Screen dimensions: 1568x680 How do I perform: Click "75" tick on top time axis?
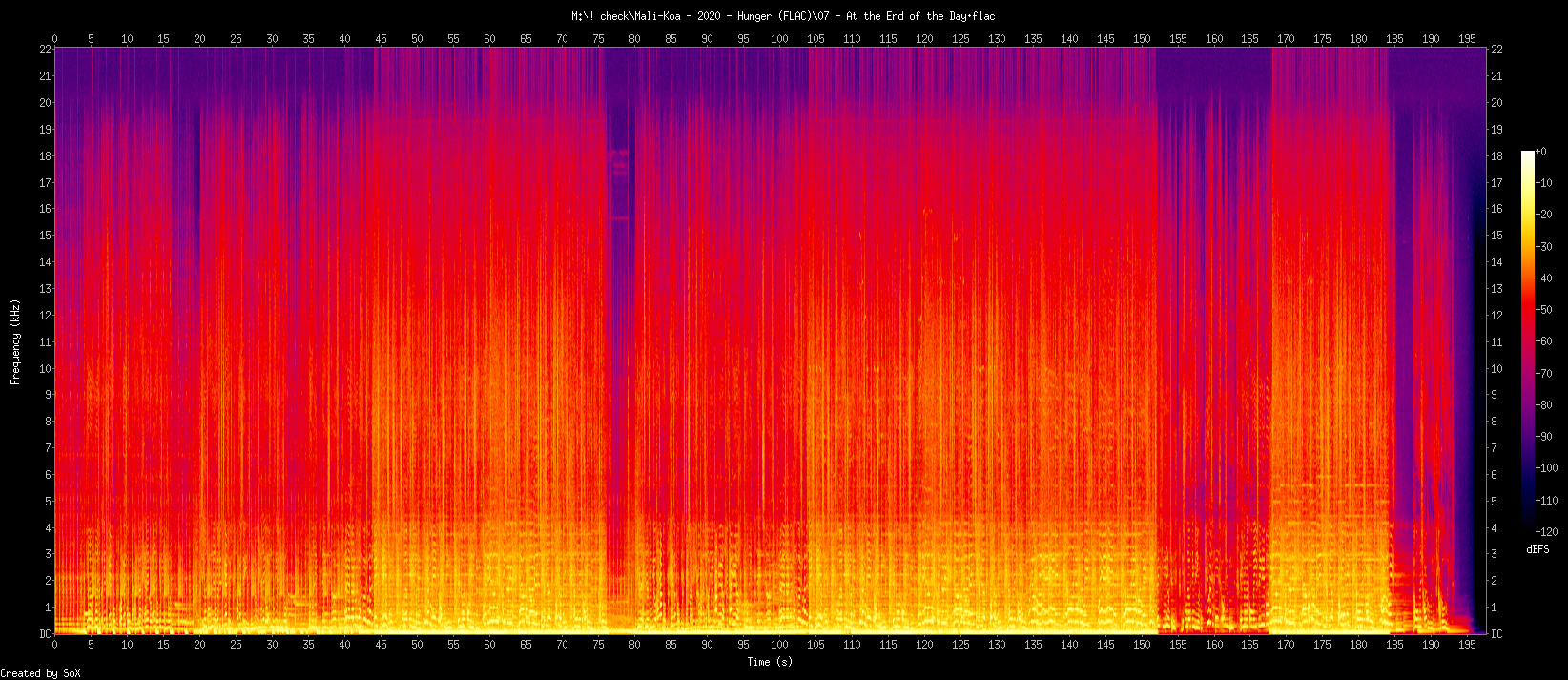[598, 39]
